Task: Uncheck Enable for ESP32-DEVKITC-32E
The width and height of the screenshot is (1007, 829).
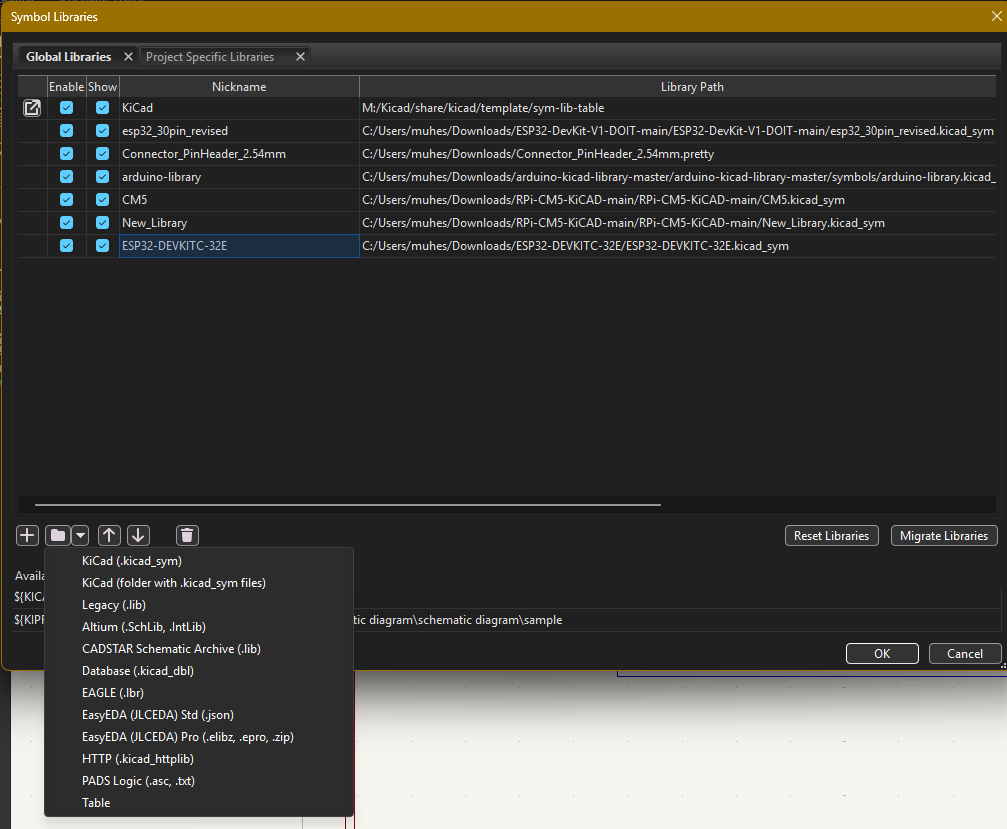Action: (x=66, y=246)
